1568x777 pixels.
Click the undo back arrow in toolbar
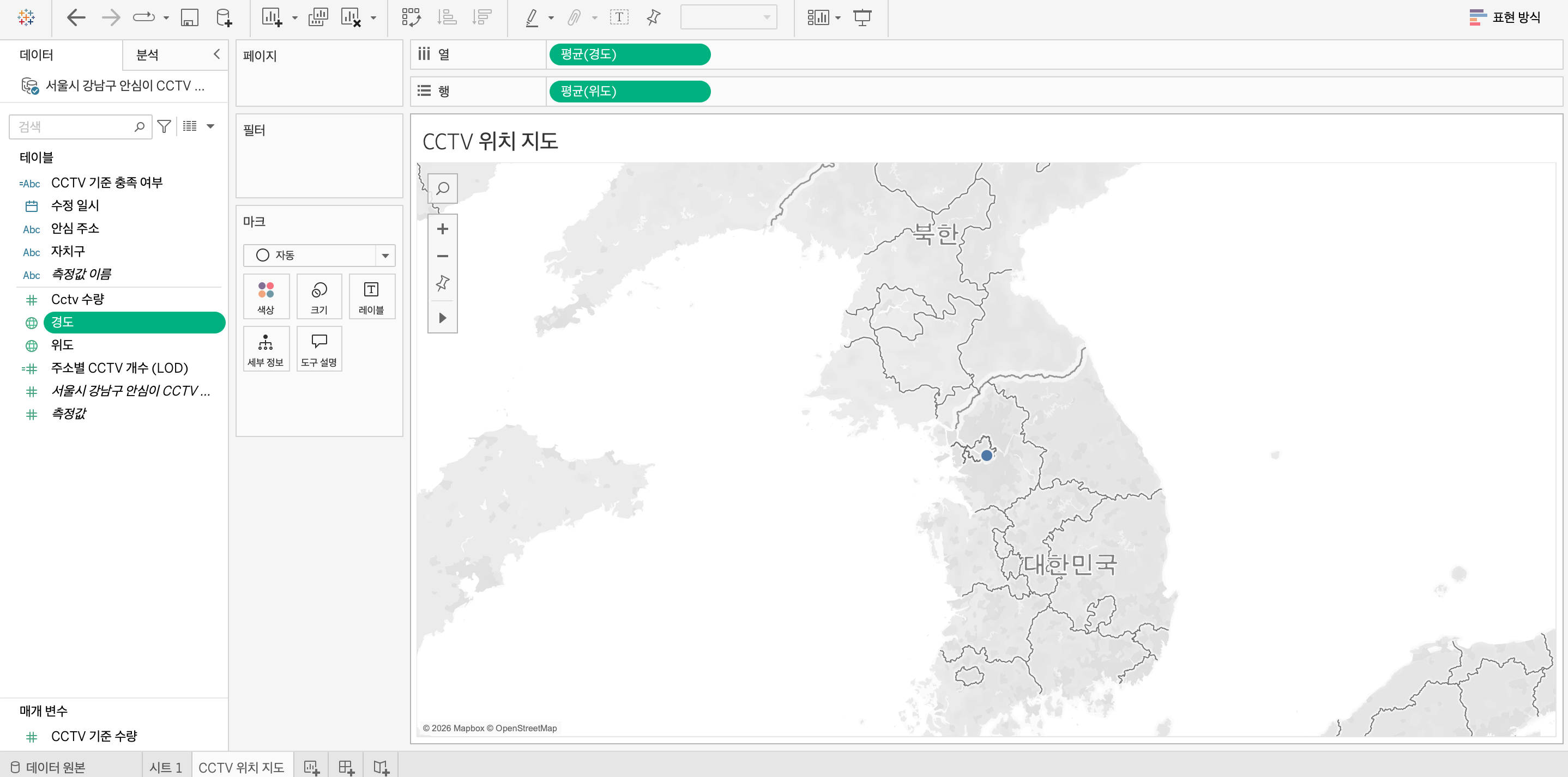point(76,17)
